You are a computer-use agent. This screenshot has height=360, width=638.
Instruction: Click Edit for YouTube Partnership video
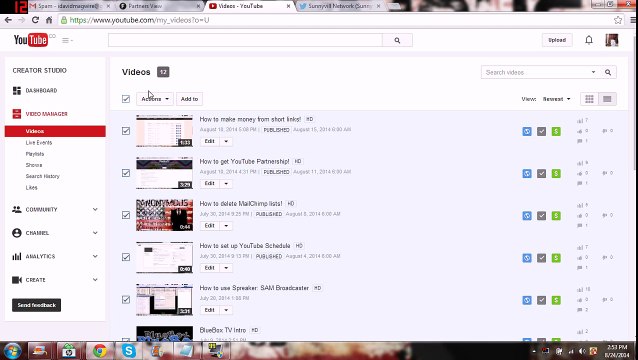coord(210,183)
